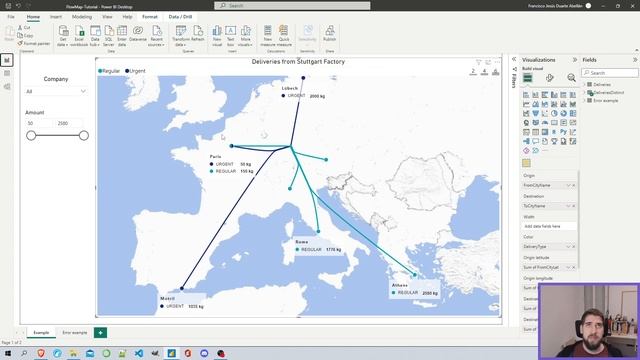This screenshot has width=640, height=360.
Task: Switch to the Error example page
Action: tap(75, 333)
